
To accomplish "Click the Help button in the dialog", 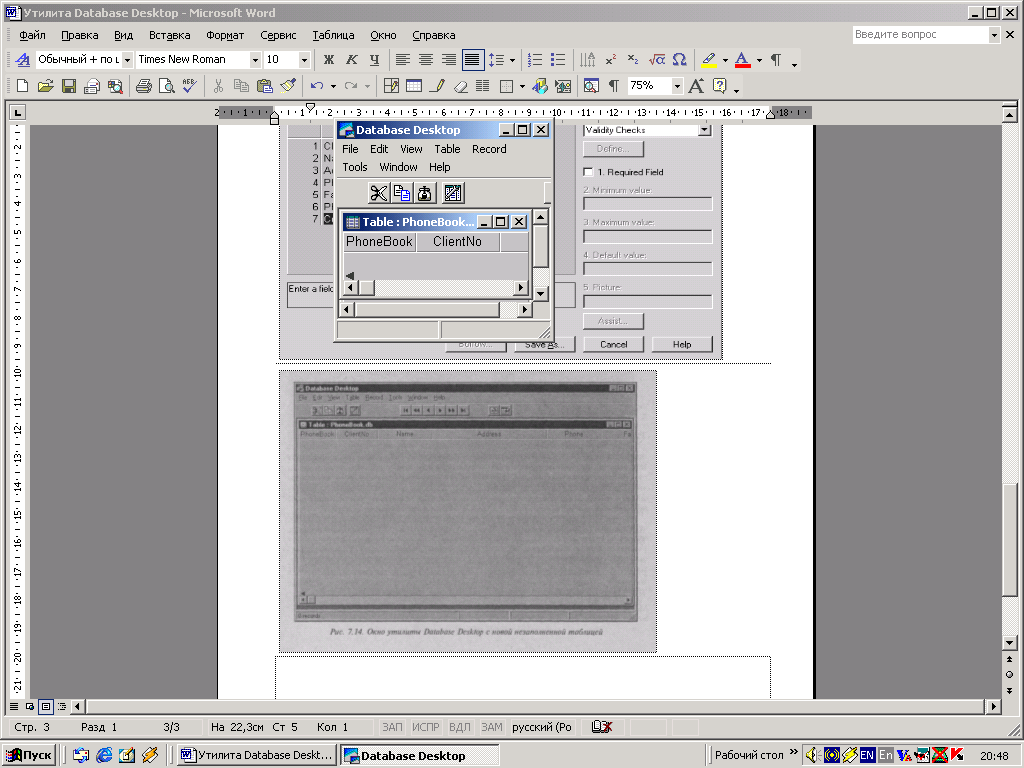I will click(x=682, y=344).
